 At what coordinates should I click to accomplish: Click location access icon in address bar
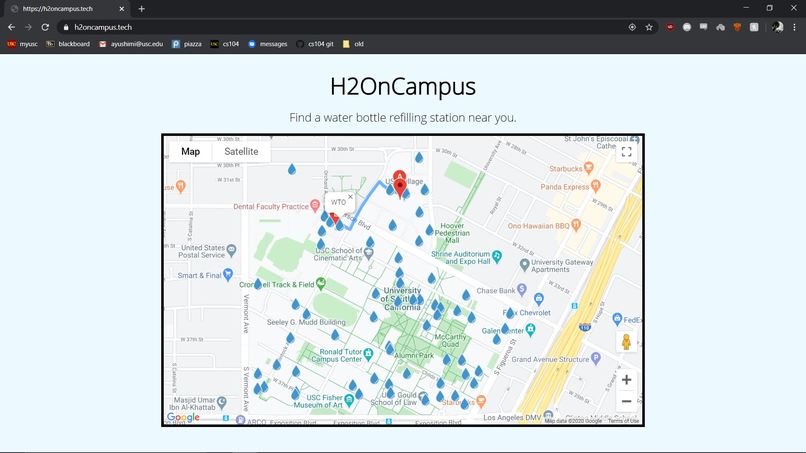pos(632,27)
